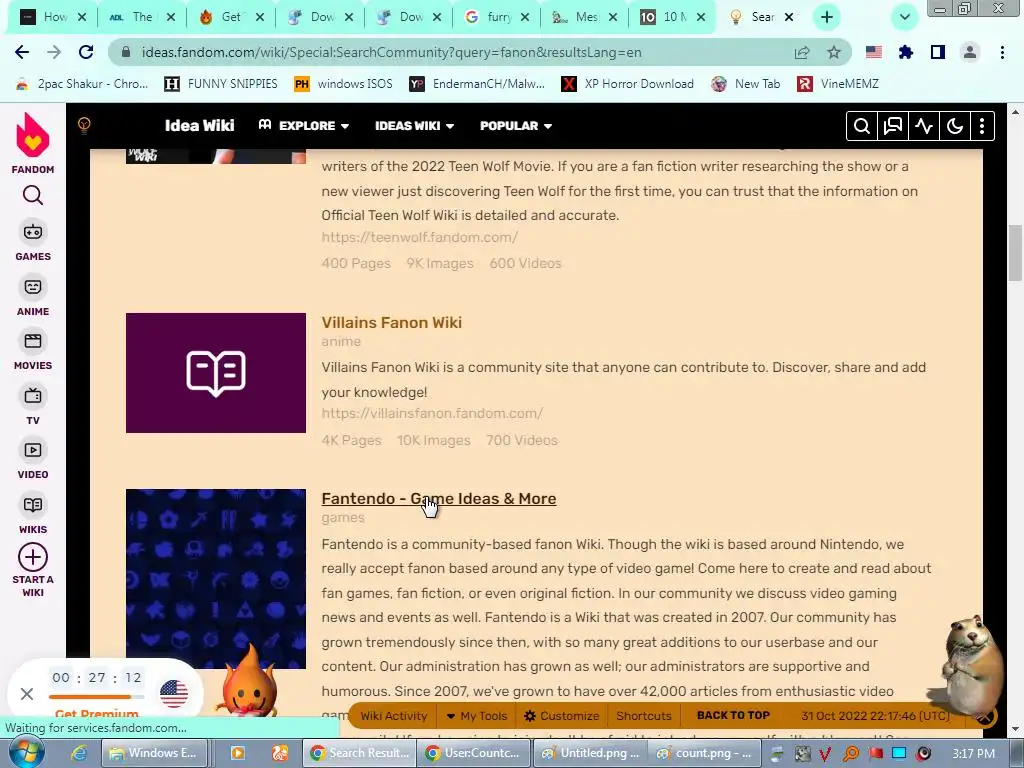Screen dimensions: 1024x768
Task: Open the TV section in sidebar
Action: (x=33, y=406)
